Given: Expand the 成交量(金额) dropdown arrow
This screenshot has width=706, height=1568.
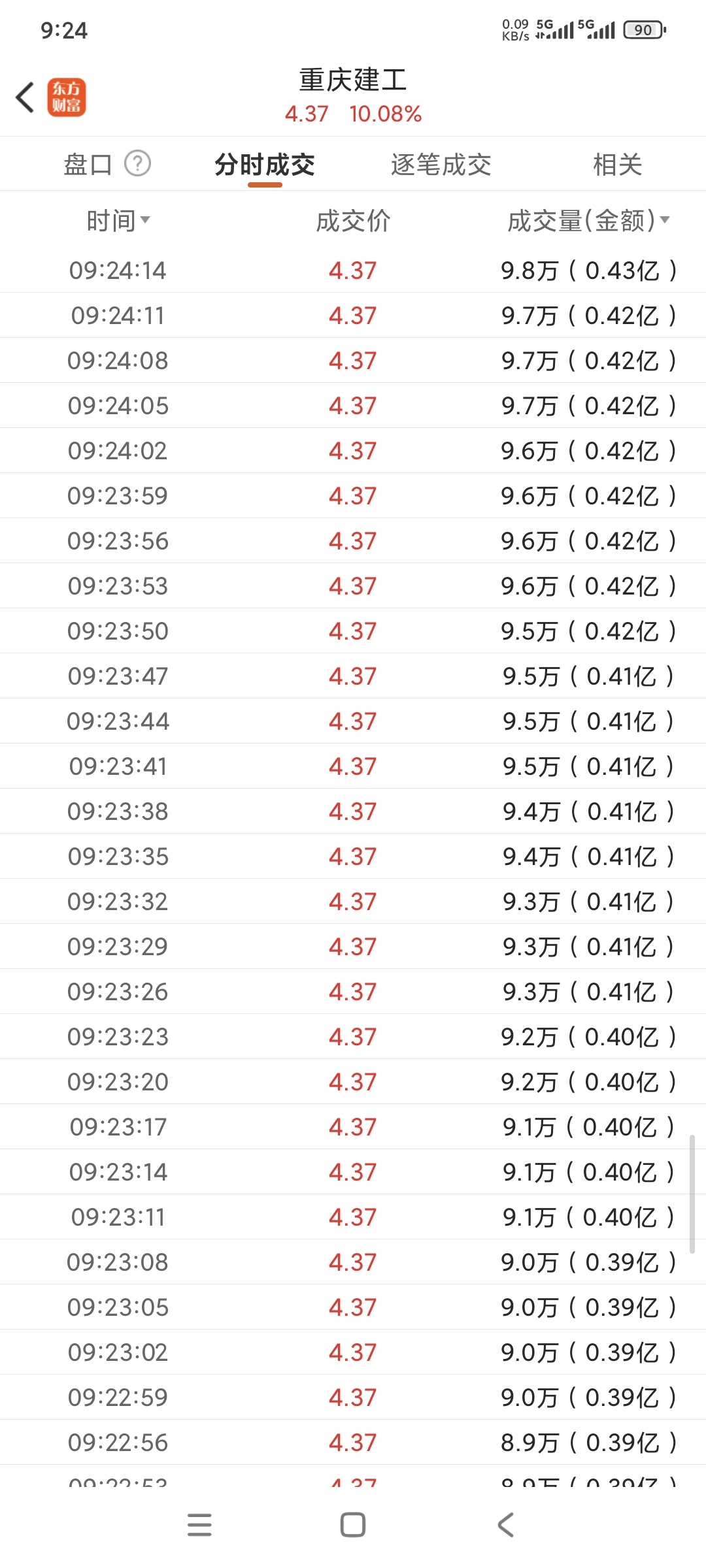Looking at the screenshot, I should tap(665, 220).
